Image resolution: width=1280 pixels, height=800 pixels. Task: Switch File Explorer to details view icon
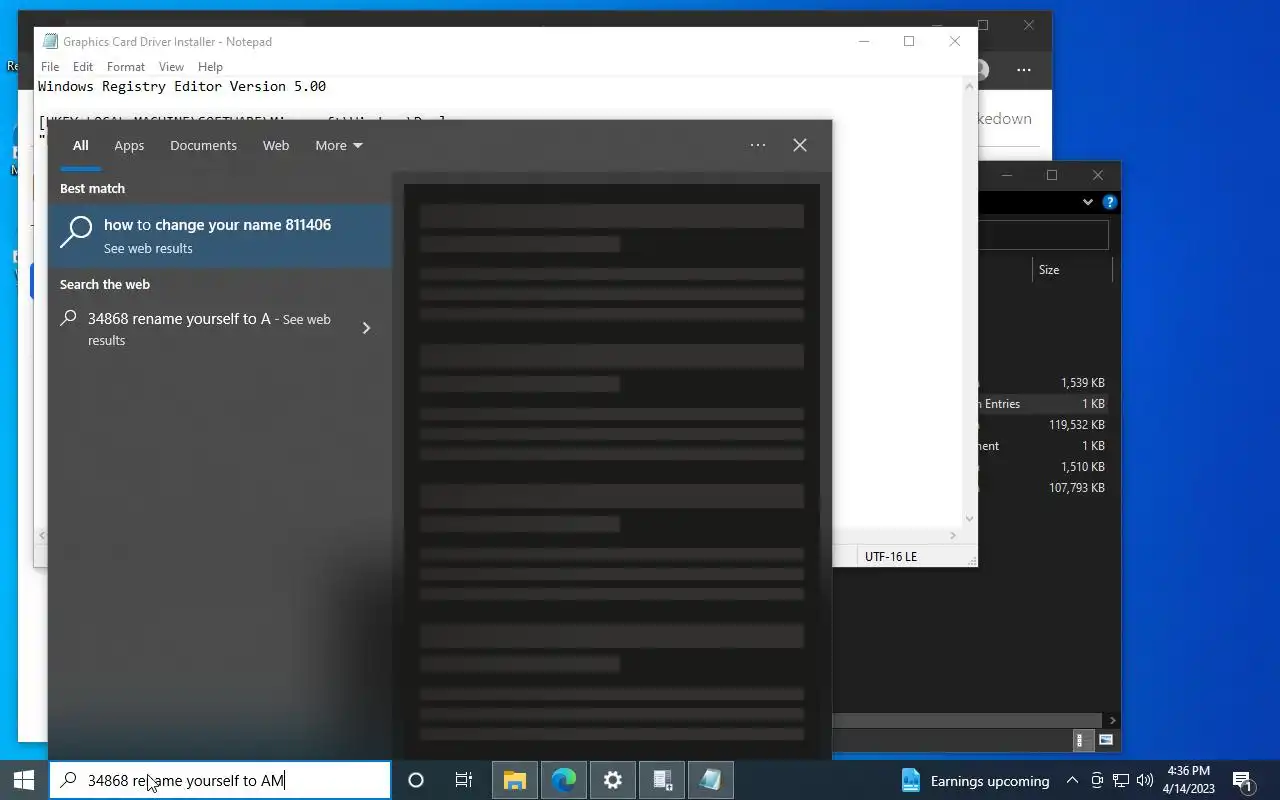point(1081,741)
